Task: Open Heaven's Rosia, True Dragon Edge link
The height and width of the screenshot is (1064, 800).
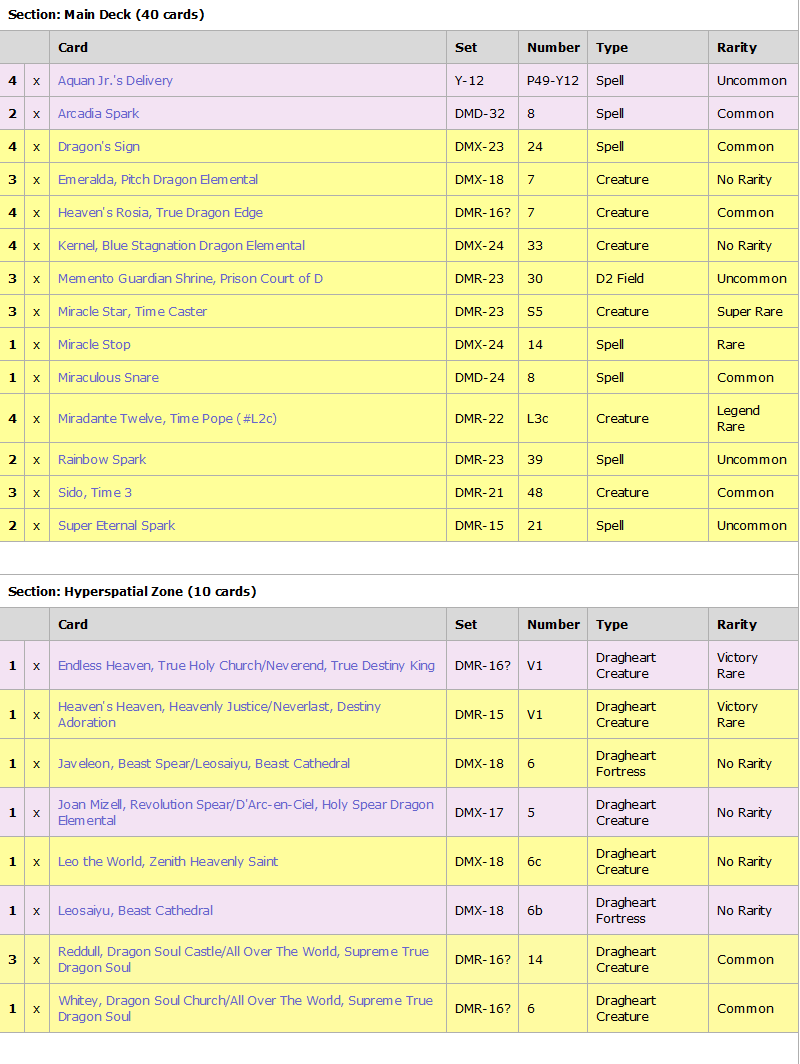Action: click(x=160, y=212)
